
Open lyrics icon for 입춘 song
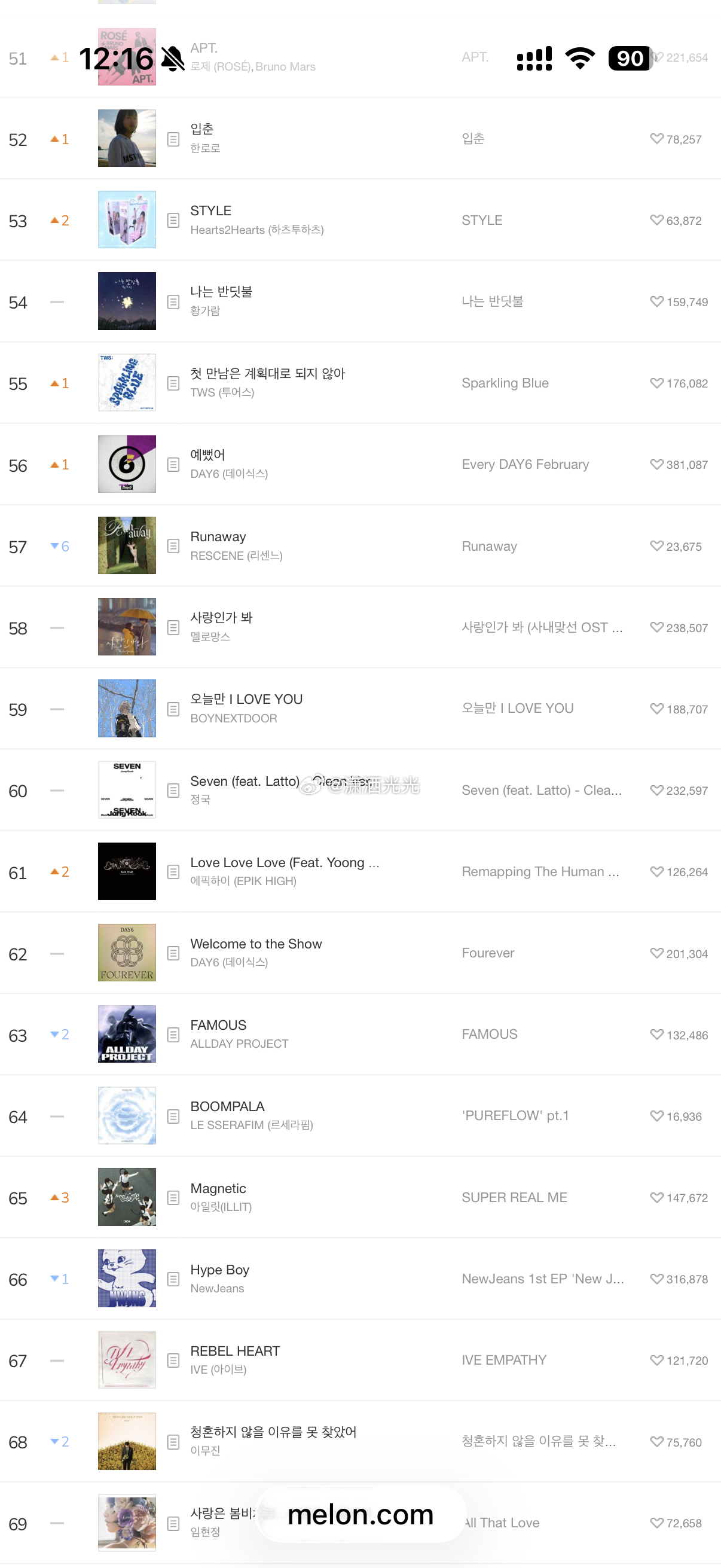[x=173, y=139]
